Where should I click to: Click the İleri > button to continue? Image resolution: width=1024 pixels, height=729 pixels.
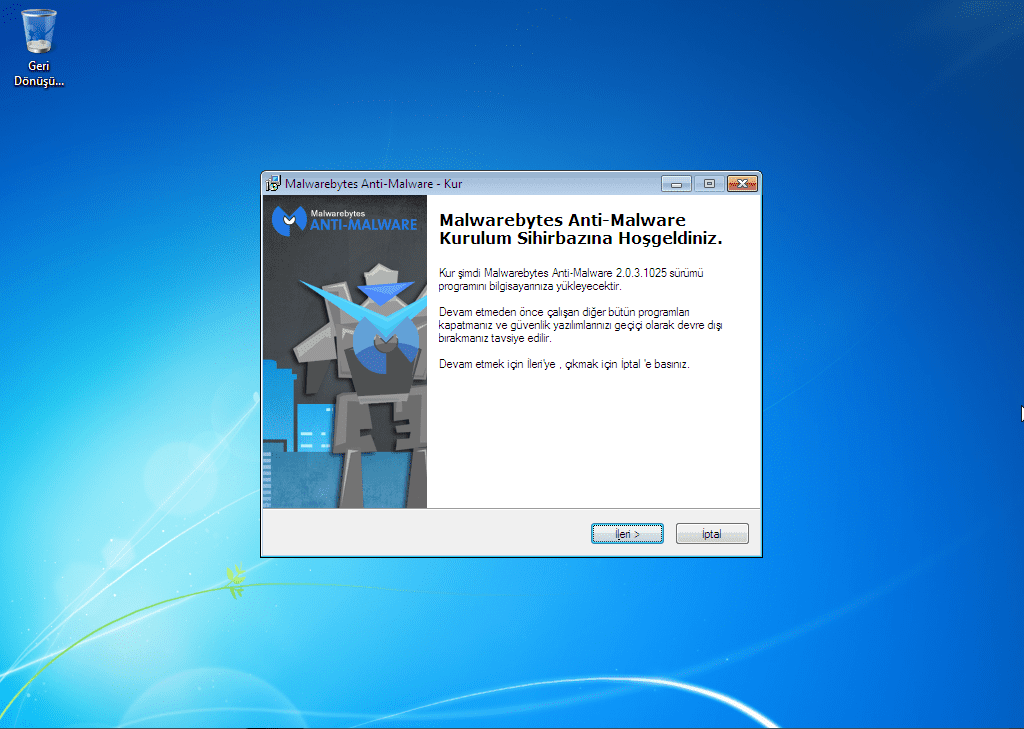coord(627,534)
